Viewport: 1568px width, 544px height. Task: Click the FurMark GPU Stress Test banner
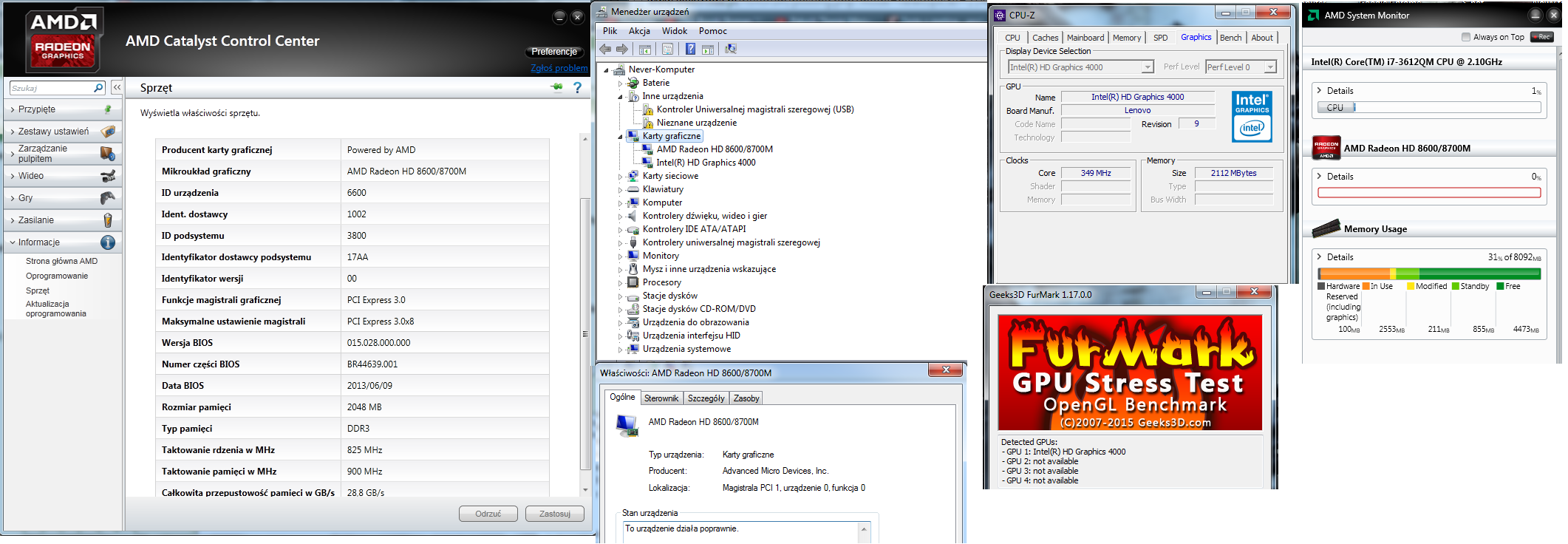[1130, 373]
